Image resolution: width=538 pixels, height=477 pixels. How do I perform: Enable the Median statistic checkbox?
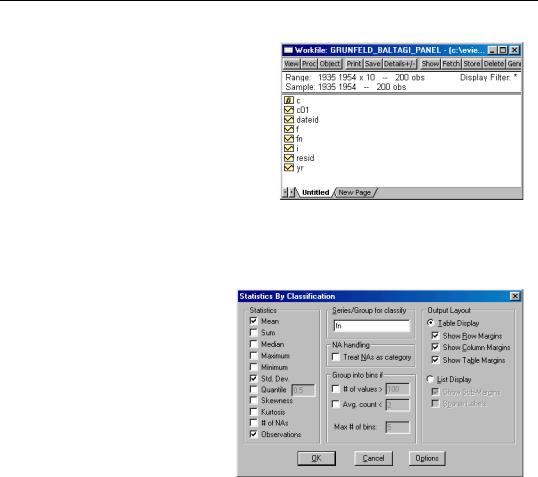pos(253,344)
